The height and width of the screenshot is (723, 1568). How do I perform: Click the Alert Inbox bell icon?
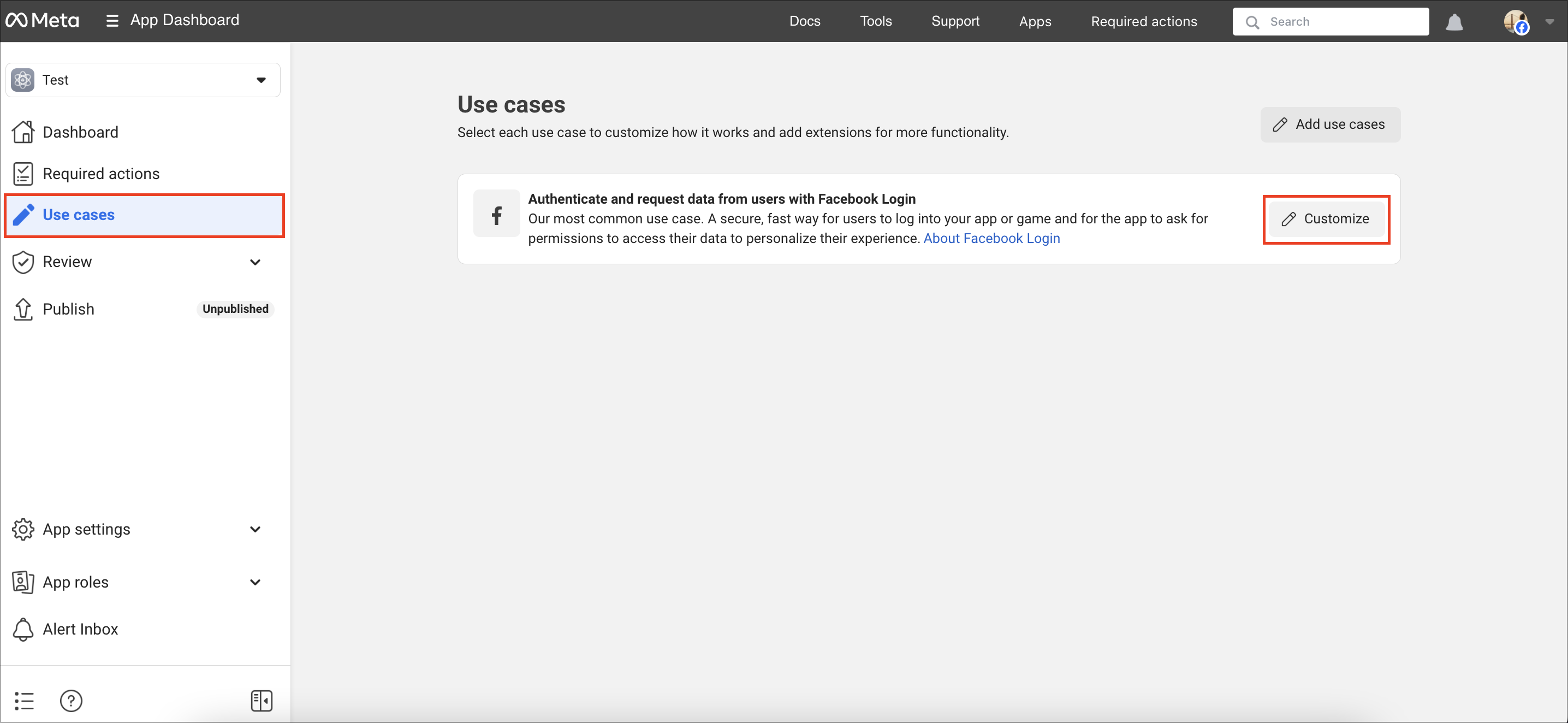23,629
